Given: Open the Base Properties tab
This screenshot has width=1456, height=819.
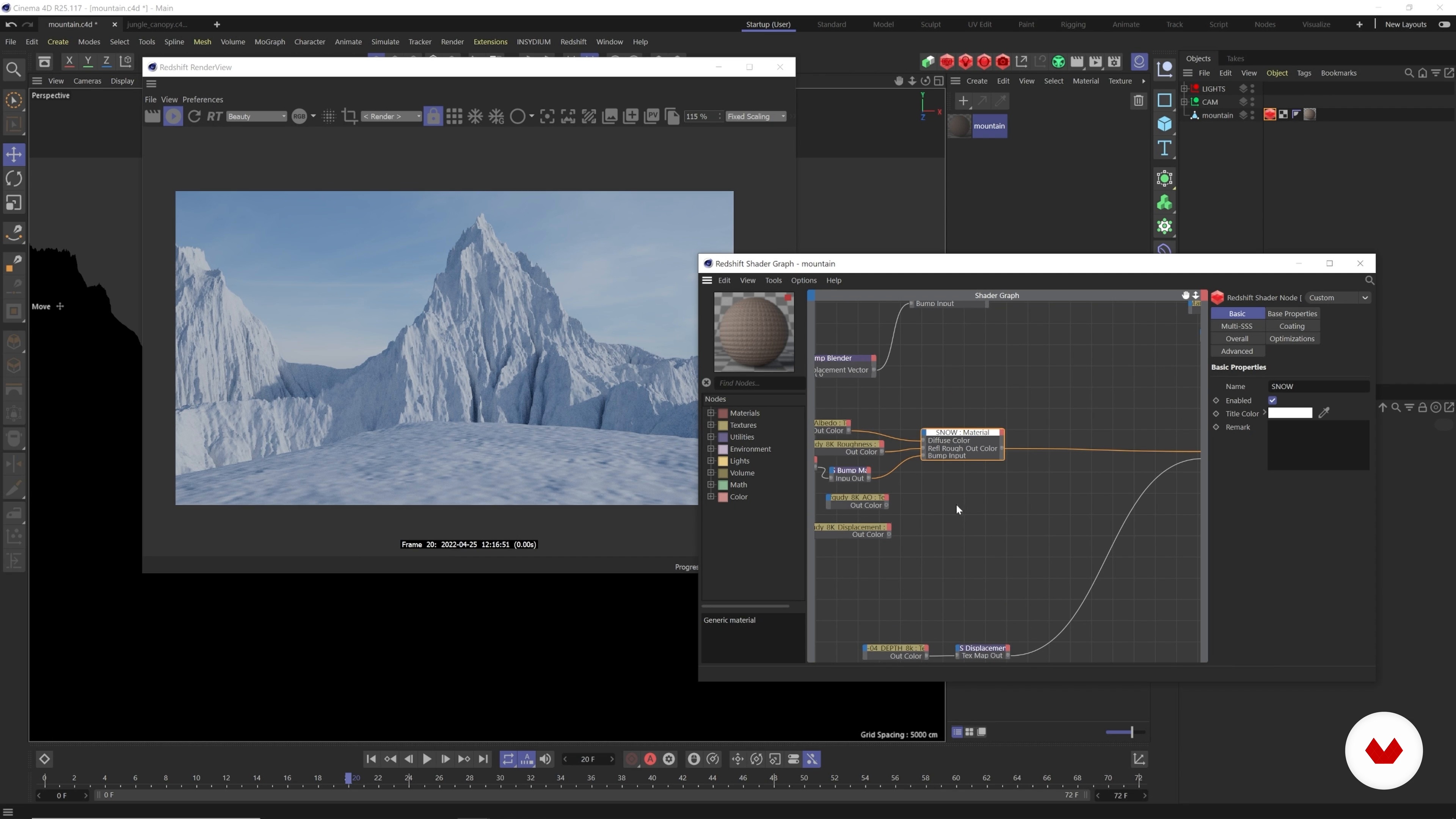Looking at the screenshot, I should click(1292, 314).
